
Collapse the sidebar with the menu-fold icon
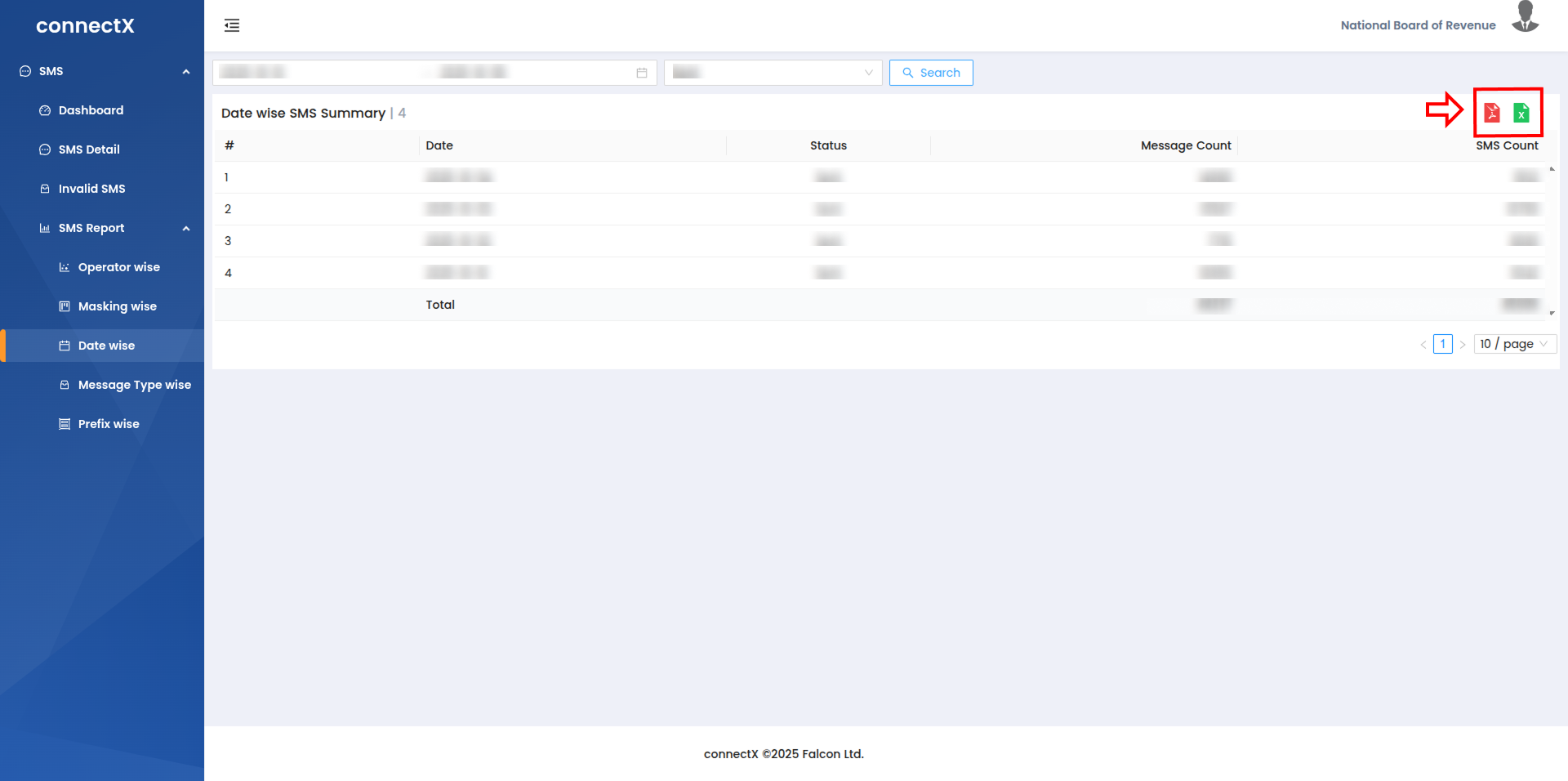pos(232,25)
